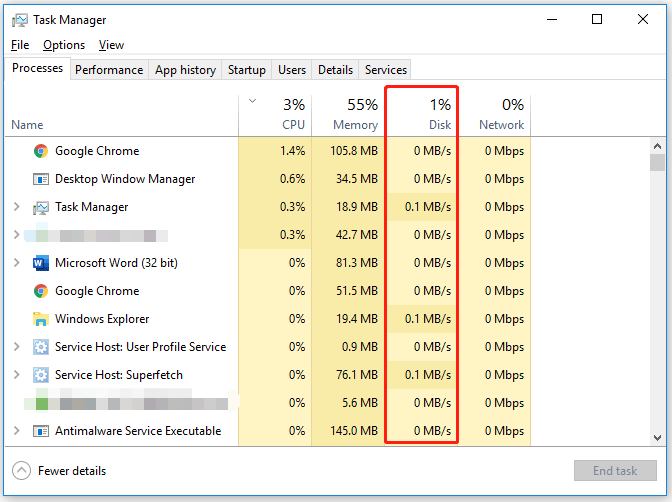Click the 145.0 MB memory value
Image resolution: width=672 pixels, height=502 pixels.
354,431
